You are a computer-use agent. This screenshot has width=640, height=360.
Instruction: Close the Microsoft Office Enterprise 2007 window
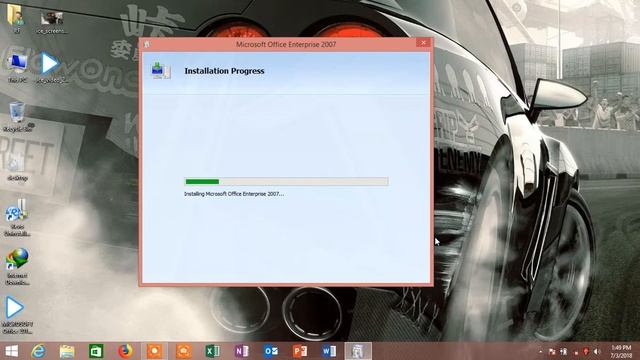click(x=423, y=42)
